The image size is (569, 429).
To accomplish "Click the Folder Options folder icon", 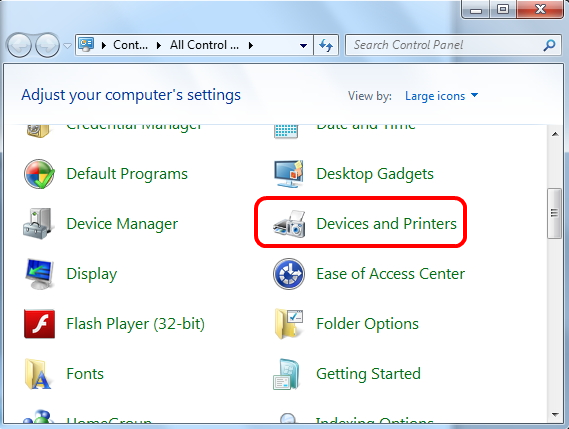I will pos(289,324).
